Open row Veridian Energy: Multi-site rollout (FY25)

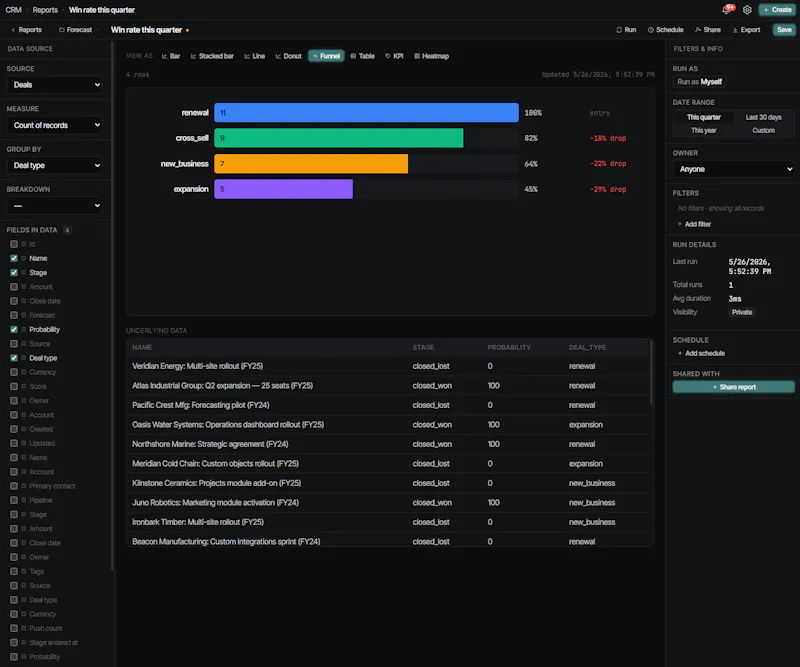[389, 366]
